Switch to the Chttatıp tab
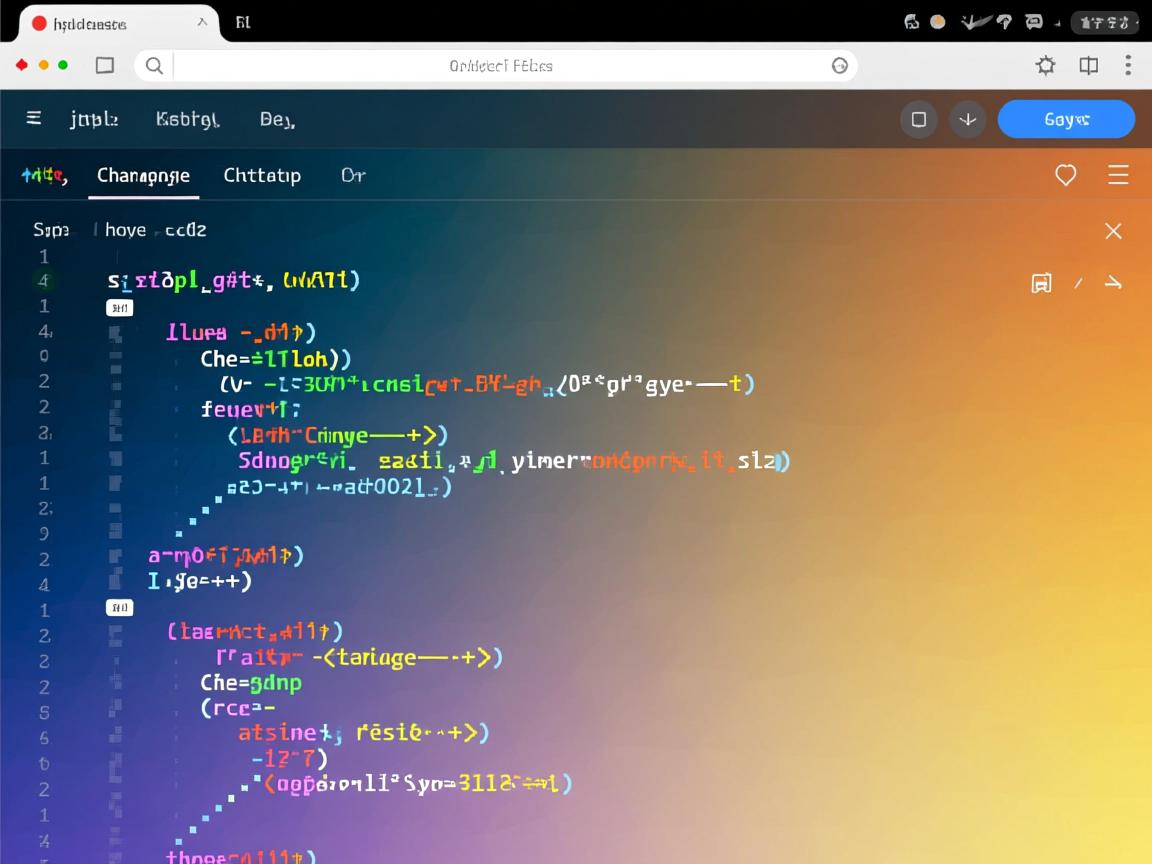The width and height of the screenshot is (1152, 864). click(x=262, y=175)
